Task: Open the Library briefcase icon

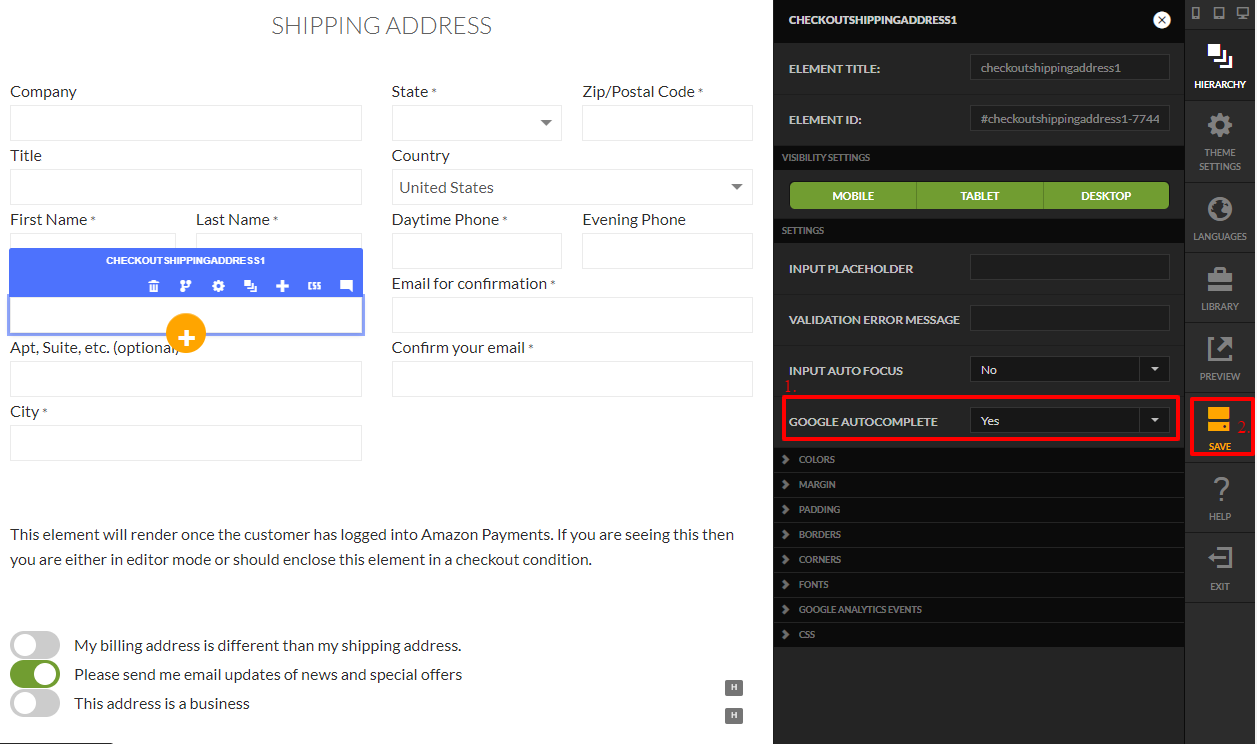Action: pos(1219,277)
